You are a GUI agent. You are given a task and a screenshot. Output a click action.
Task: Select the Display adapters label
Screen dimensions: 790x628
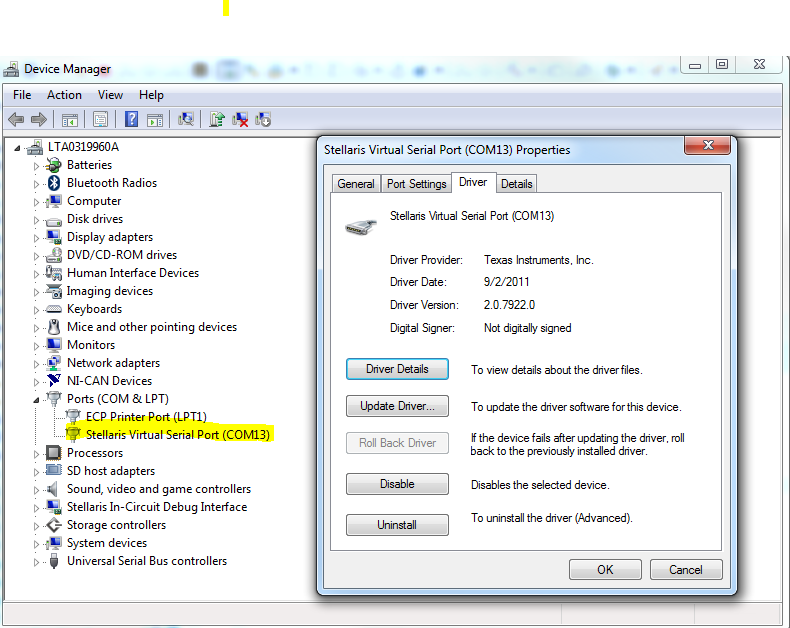point(110,237)
